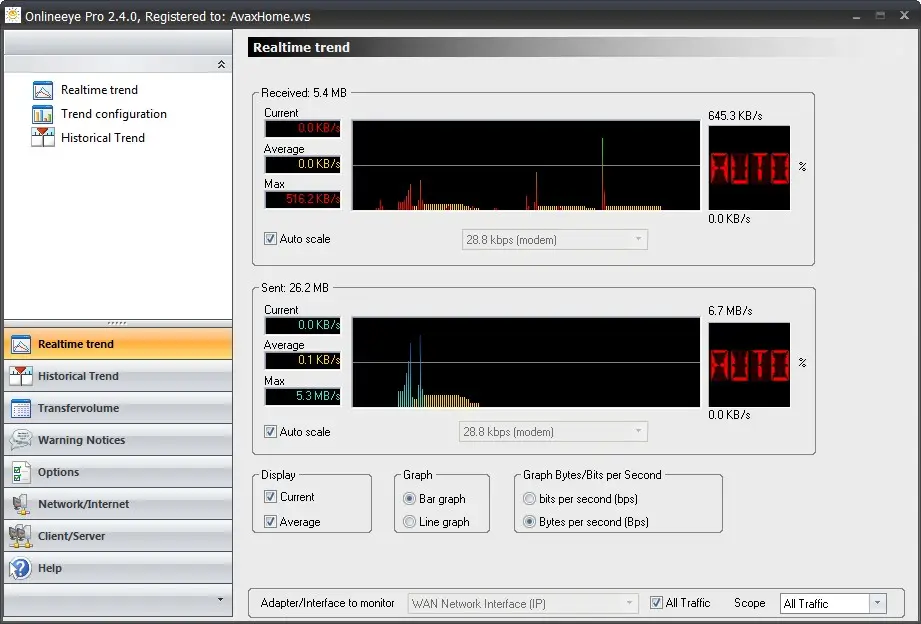This screenshot has width=921, height=624.
Task: Click the Historical Trend navigation bar icon
Action: coord(21,376)
